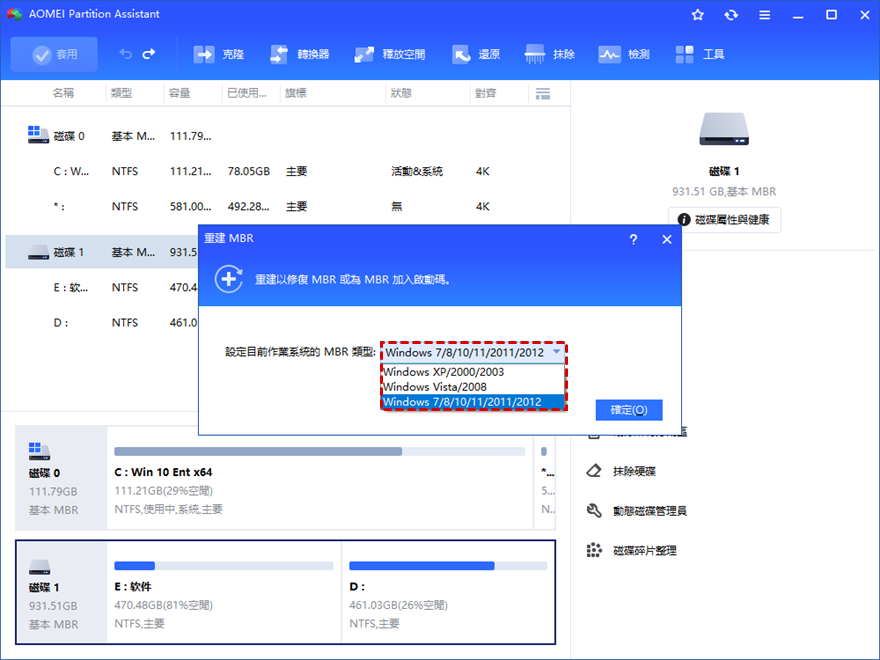Open help in Rebuild MBR dialog
The width and height of the screenshot is (880, 660).
point(633,240)
